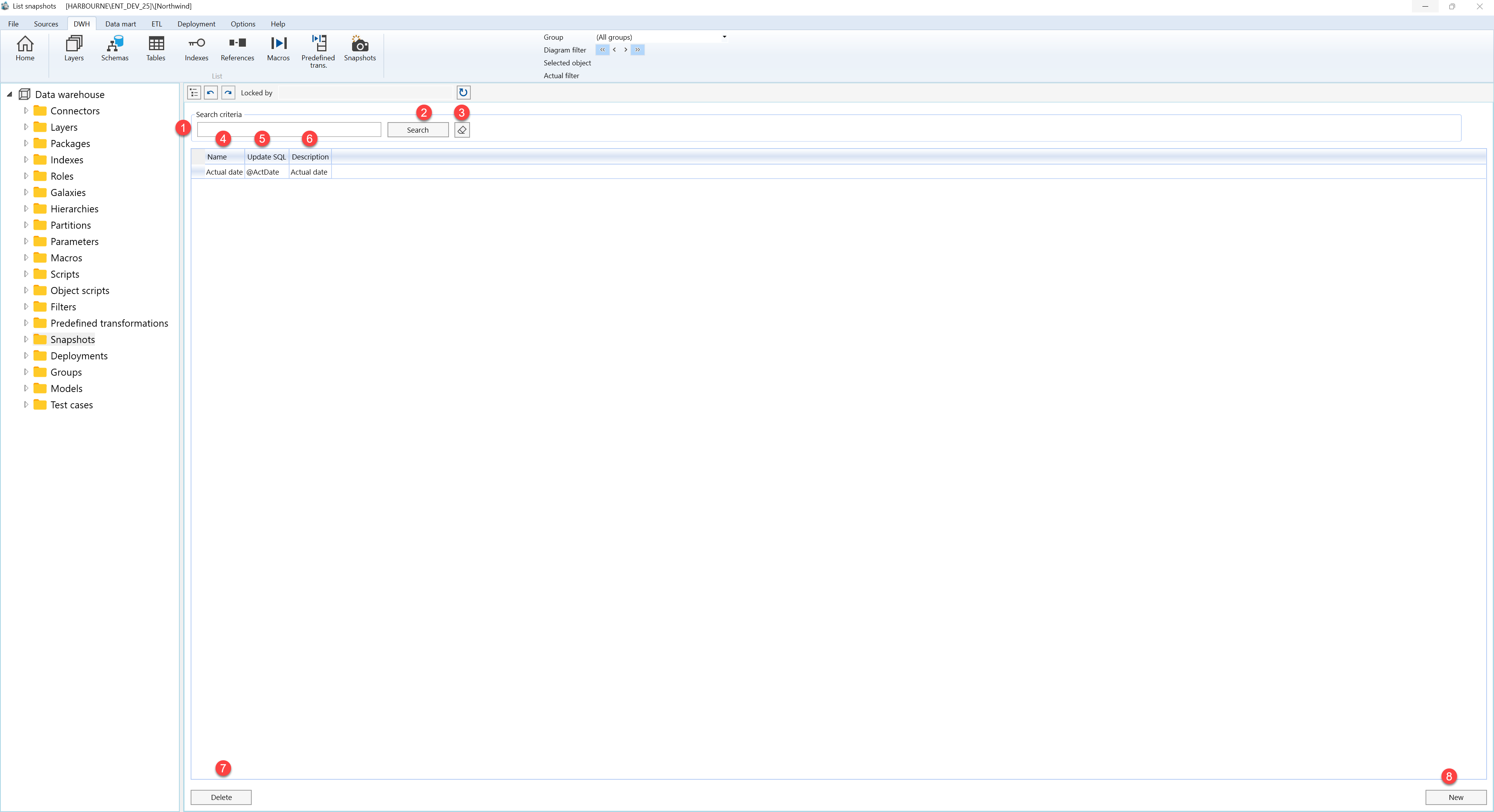1494x812 pixels.
Task: Clear search criteria with eraser icon
Action: [462, 130]
